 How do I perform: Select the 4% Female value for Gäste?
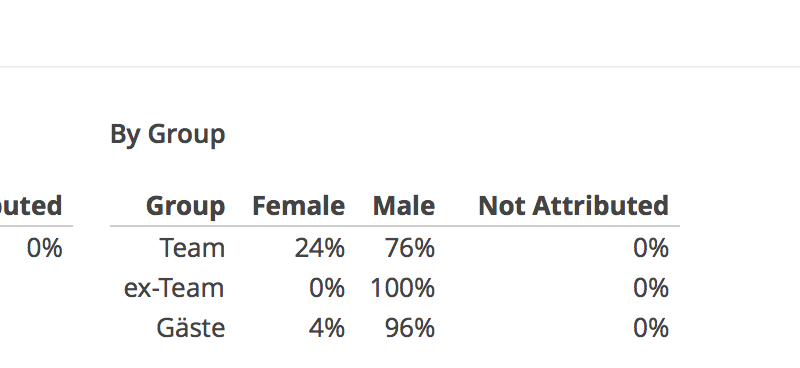pyautogui.click(x=327, y=328)
